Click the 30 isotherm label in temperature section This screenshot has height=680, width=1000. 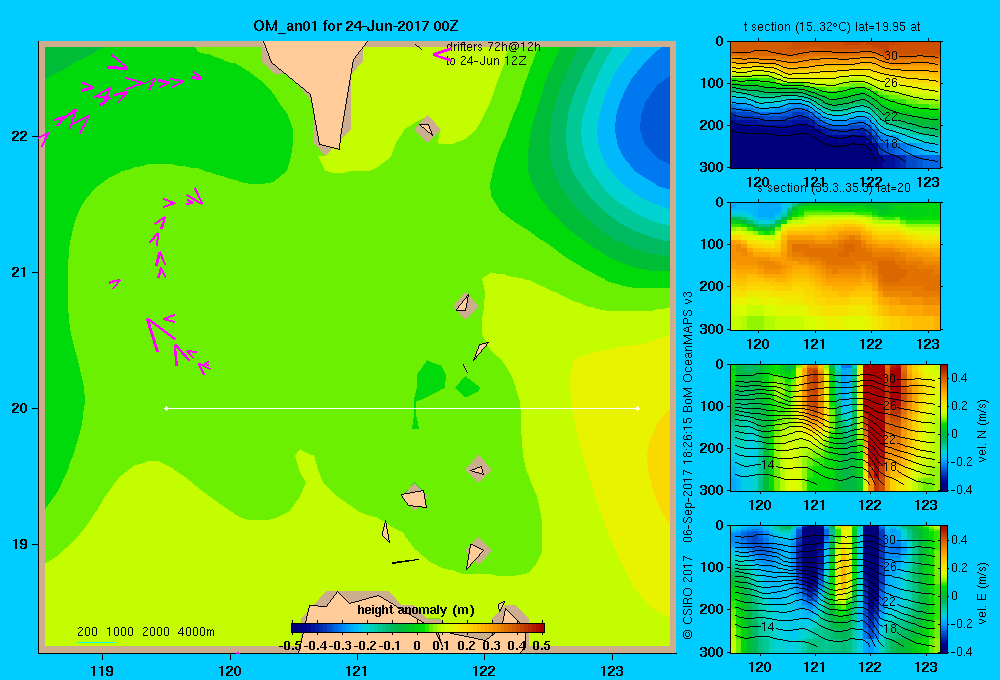[891, 56]
